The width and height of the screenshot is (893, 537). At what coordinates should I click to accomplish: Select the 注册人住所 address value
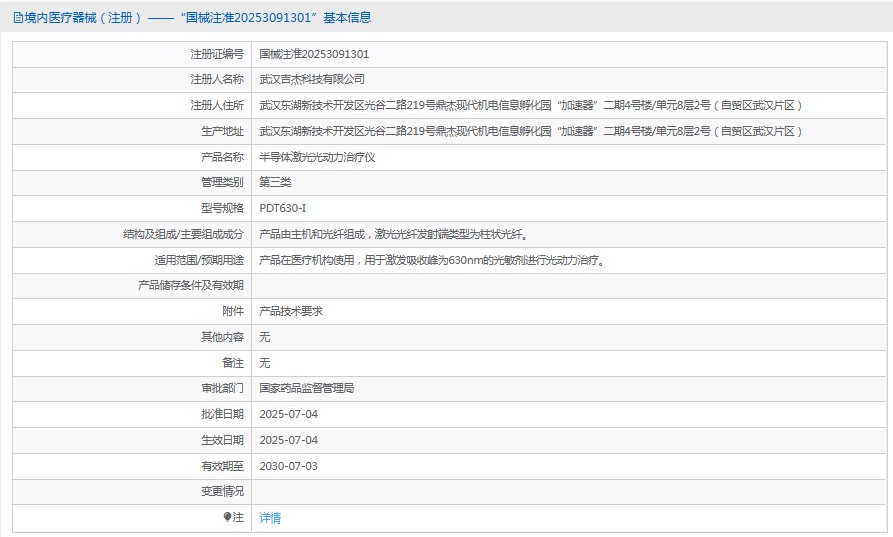pos(530,105)
